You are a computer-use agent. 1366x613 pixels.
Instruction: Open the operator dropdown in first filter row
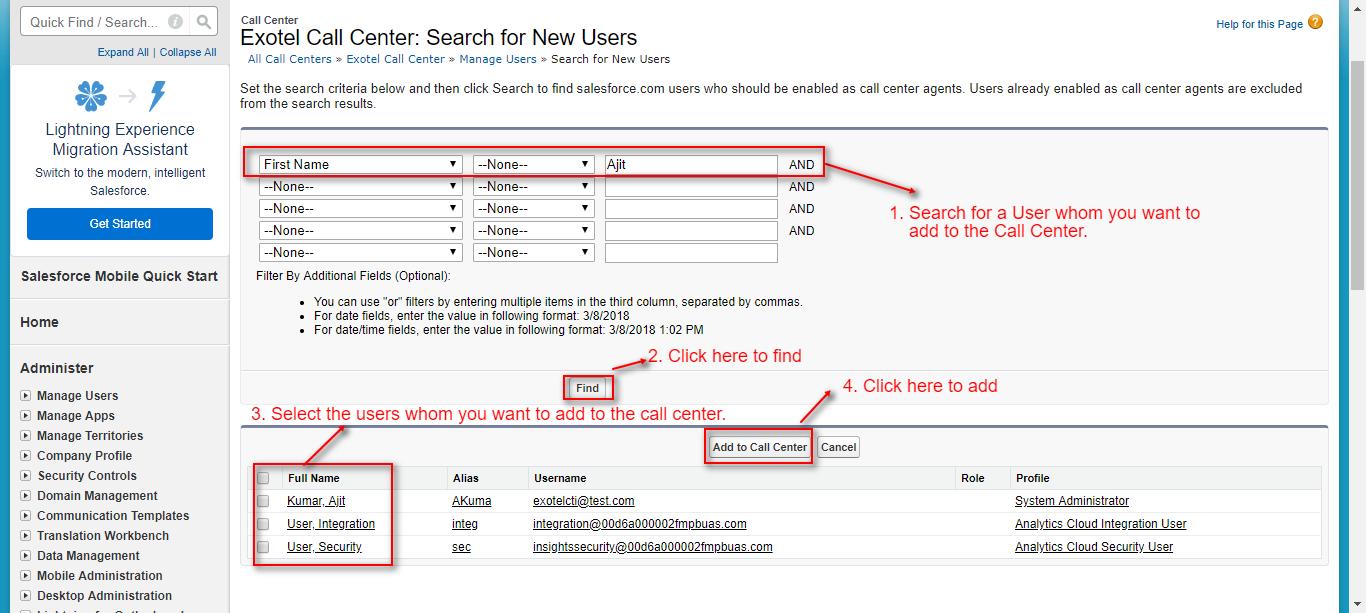coord(534,164)
